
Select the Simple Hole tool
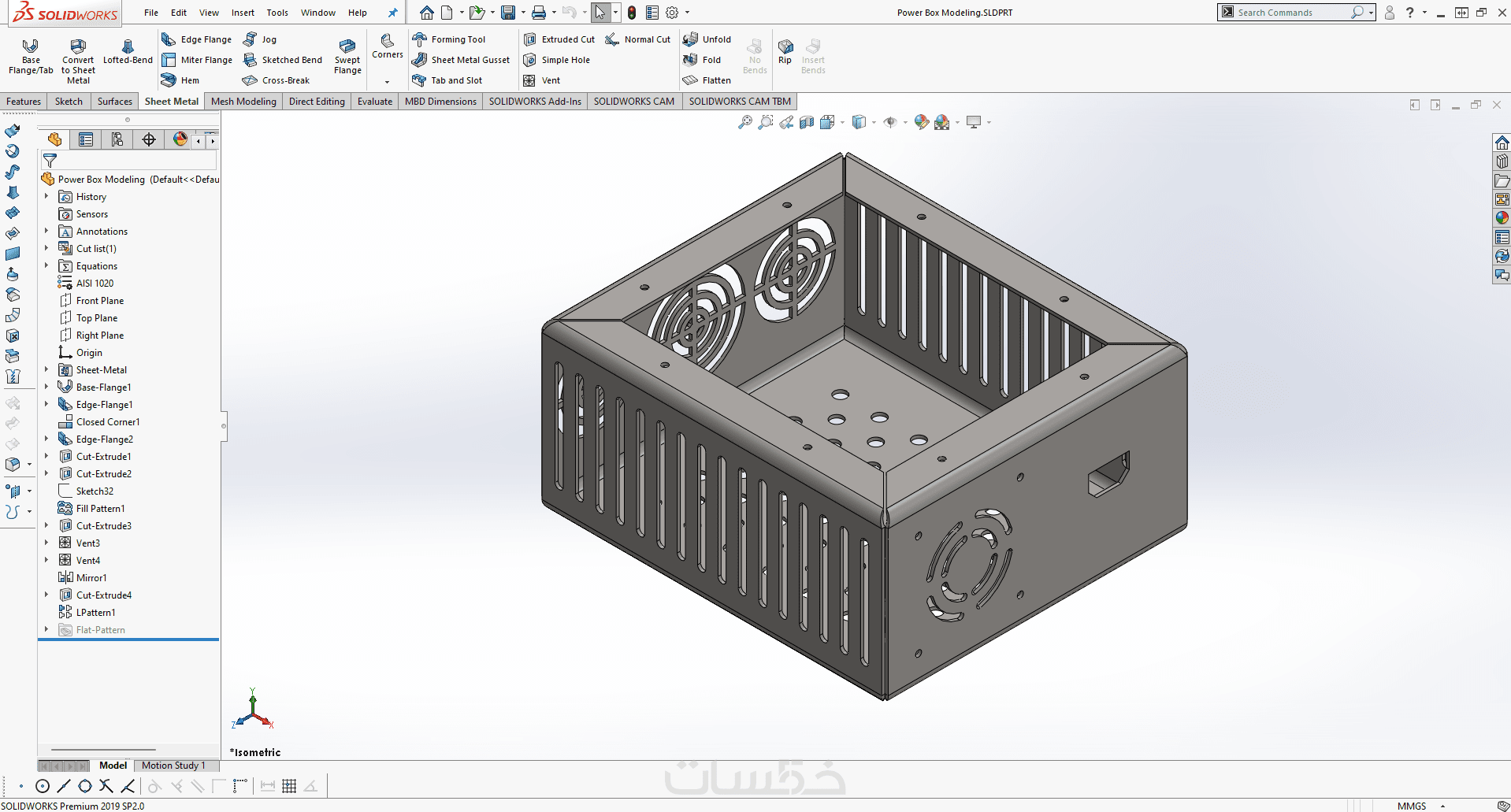[556, 60]
